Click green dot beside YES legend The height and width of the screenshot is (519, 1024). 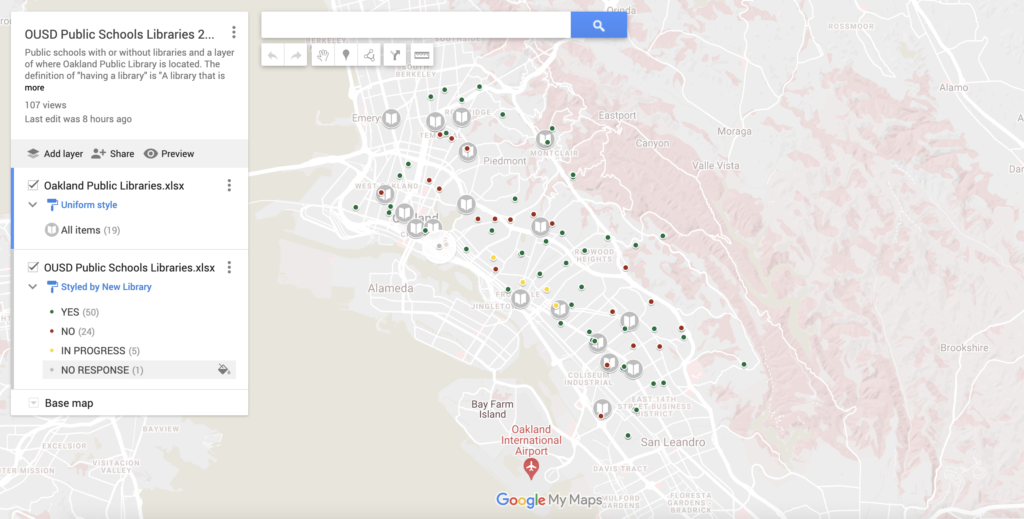point(52,312)
